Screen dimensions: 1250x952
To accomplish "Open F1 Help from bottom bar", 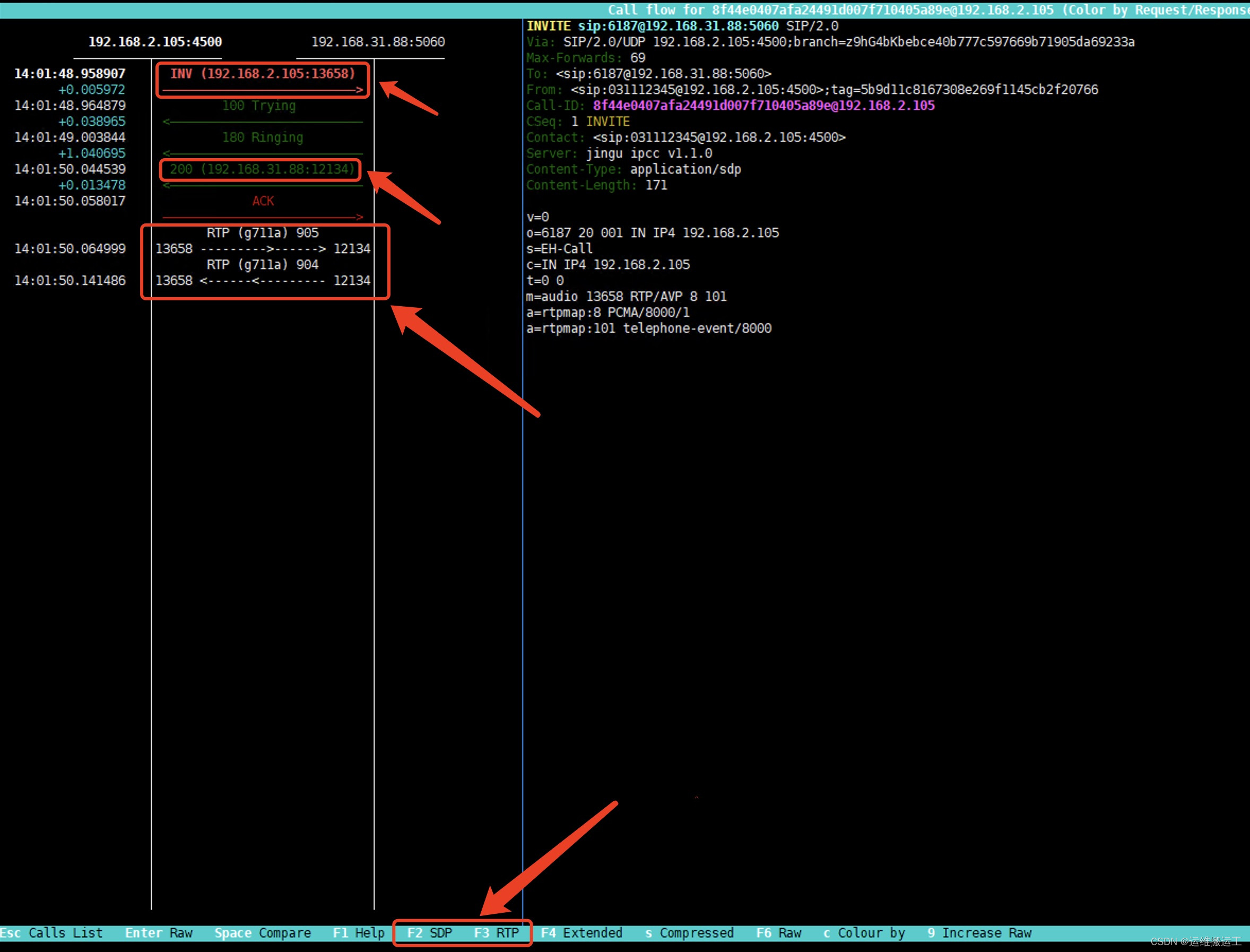I will click(x=358, y=933).
